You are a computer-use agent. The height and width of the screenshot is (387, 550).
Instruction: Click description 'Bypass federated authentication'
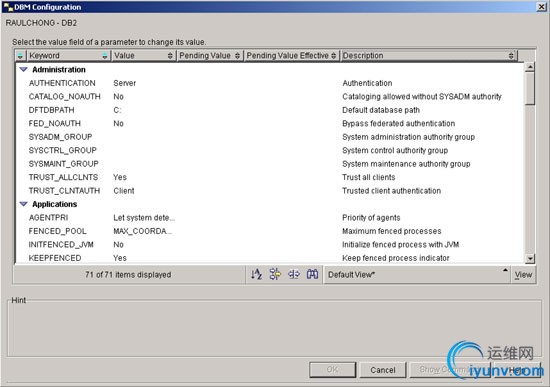(x=398, y=124)
